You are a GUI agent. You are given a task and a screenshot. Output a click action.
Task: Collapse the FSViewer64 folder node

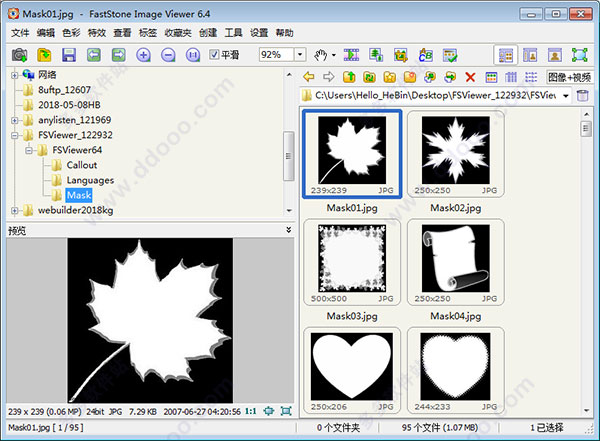pyautogui.click(x=29, y=150)
